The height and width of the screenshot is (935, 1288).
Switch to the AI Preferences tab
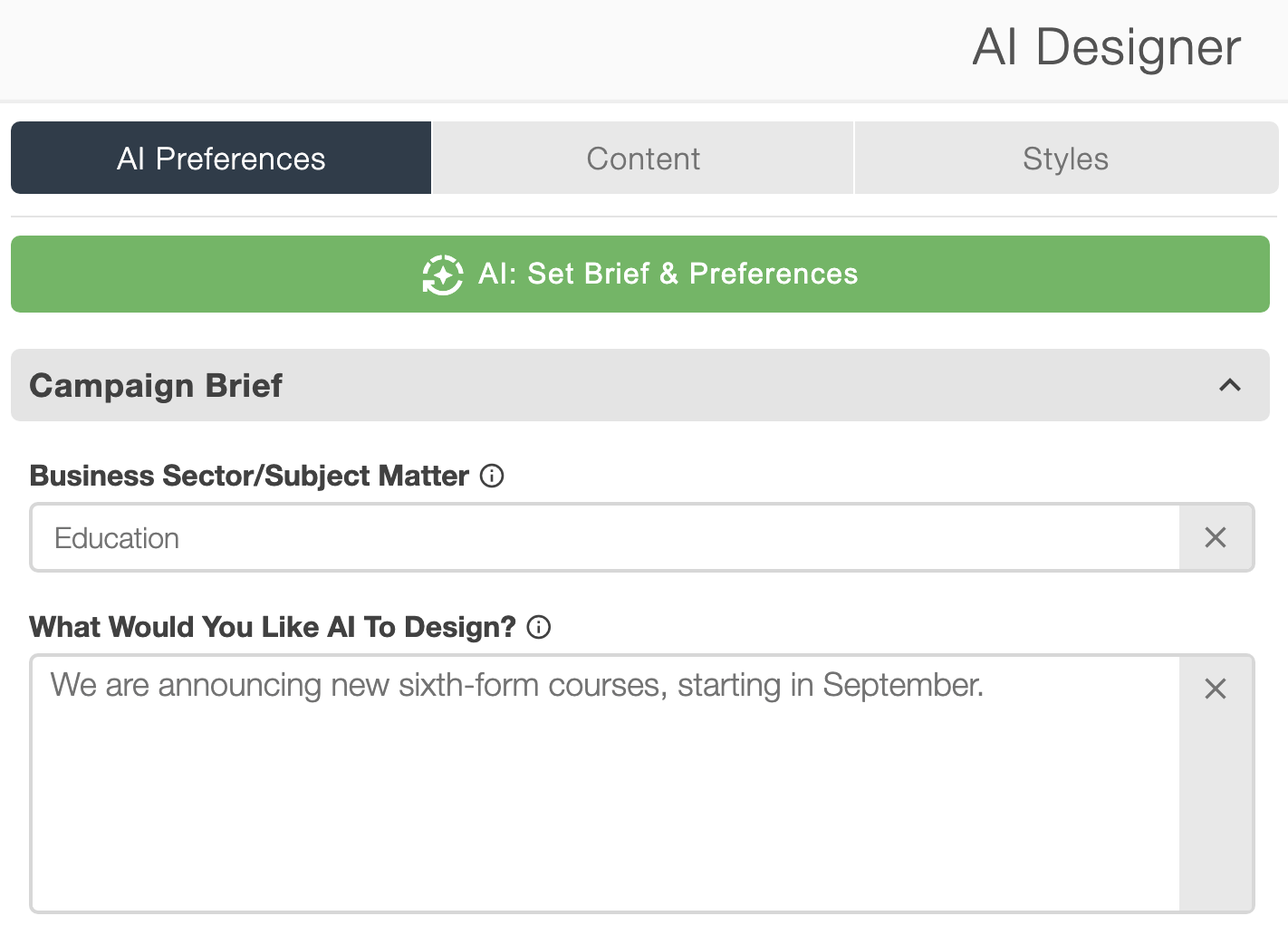click(221, 158)
